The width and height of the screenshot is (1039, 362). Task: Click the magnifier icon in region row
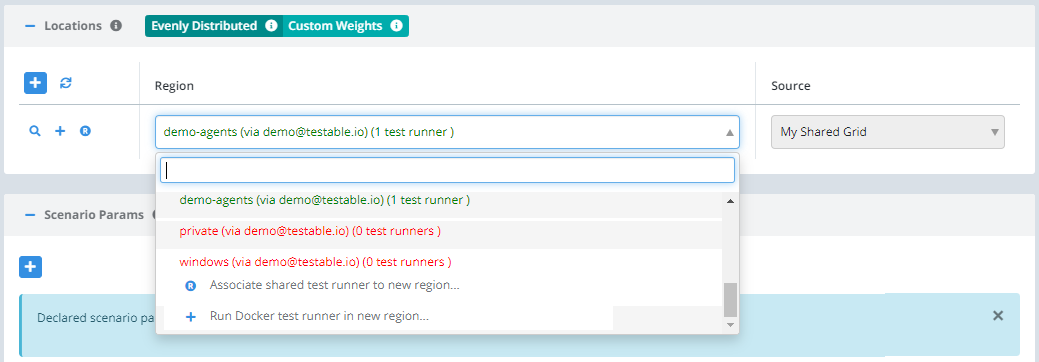[35, 131]
